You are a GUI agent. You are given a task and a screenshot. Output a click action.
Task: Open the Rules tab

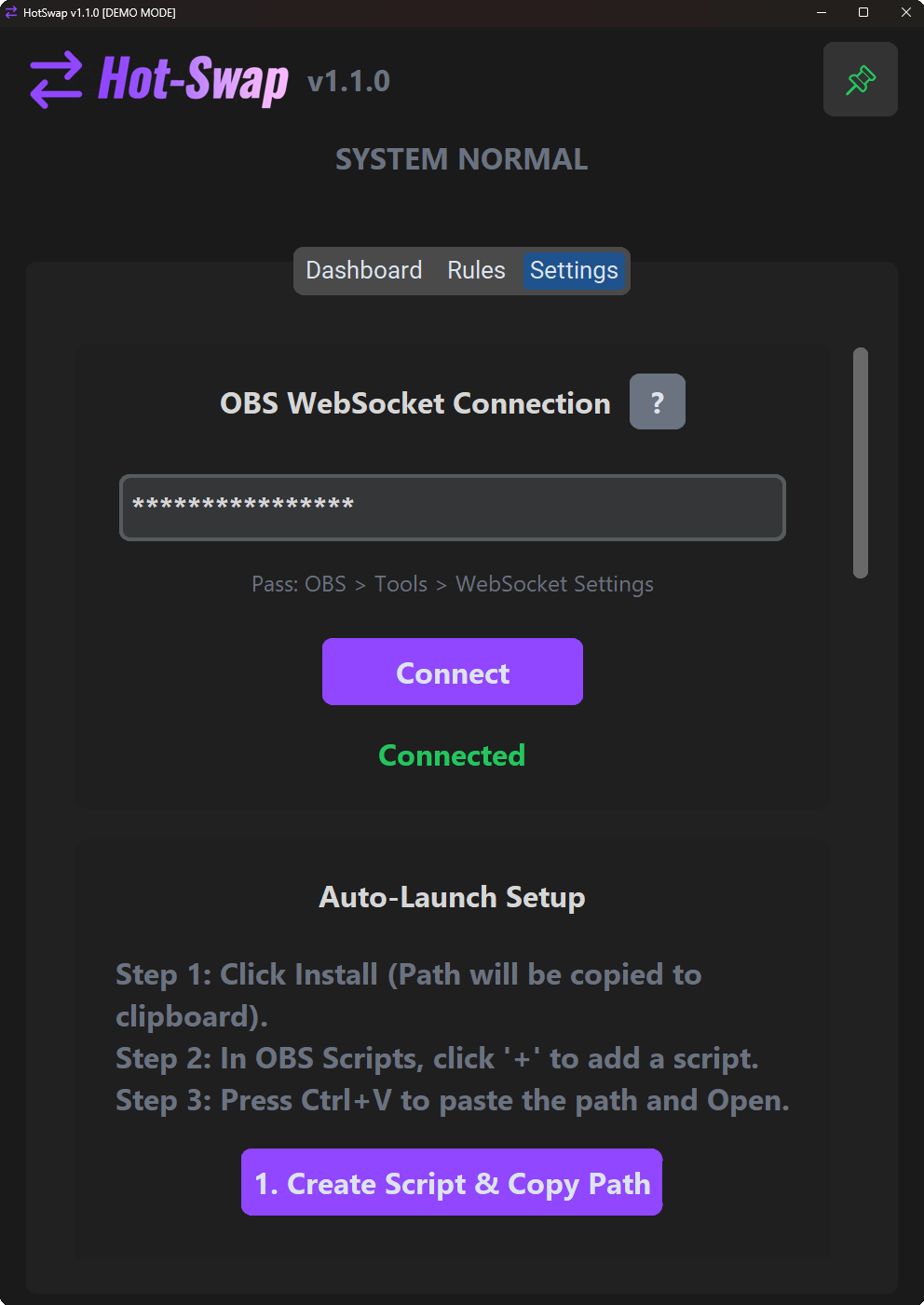pos(476,270)
